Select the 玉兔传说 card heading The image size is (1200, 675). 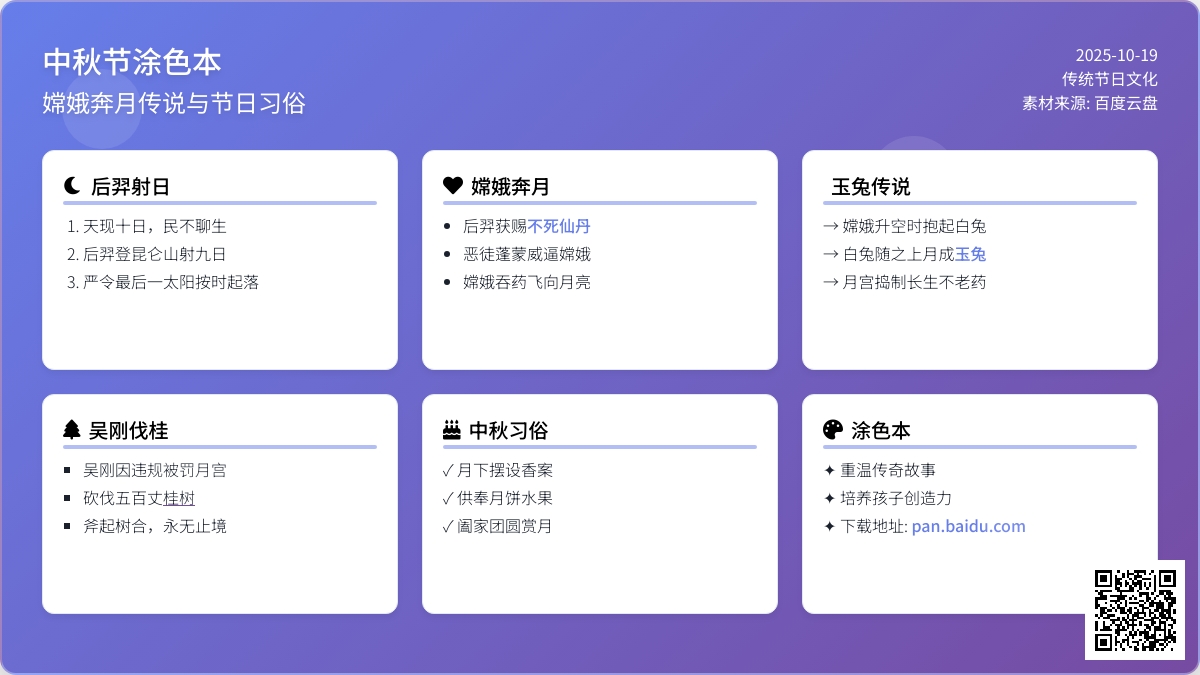coord(871,187)
